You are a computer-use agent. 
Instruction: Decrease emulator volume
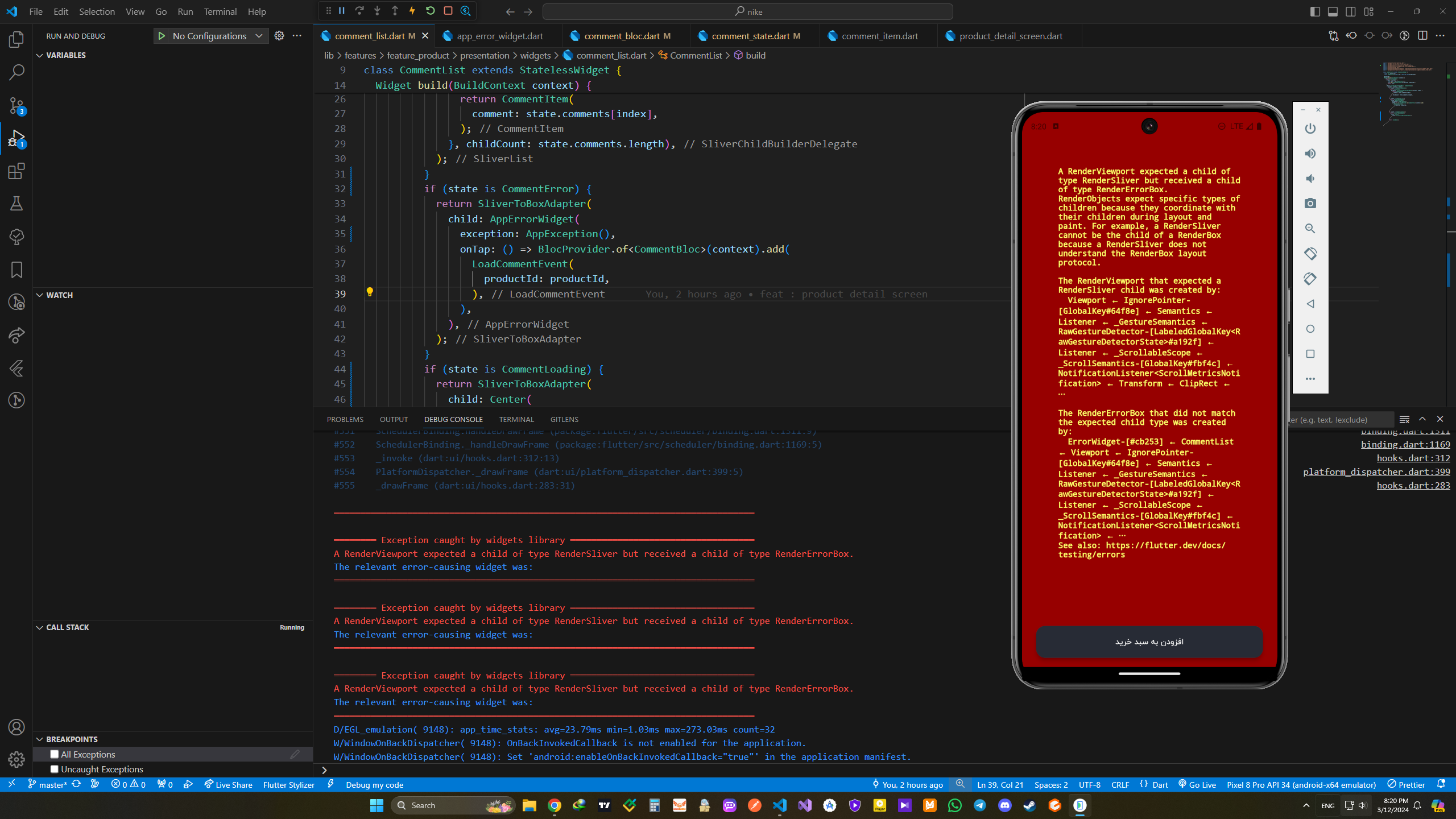[1310, 179]
